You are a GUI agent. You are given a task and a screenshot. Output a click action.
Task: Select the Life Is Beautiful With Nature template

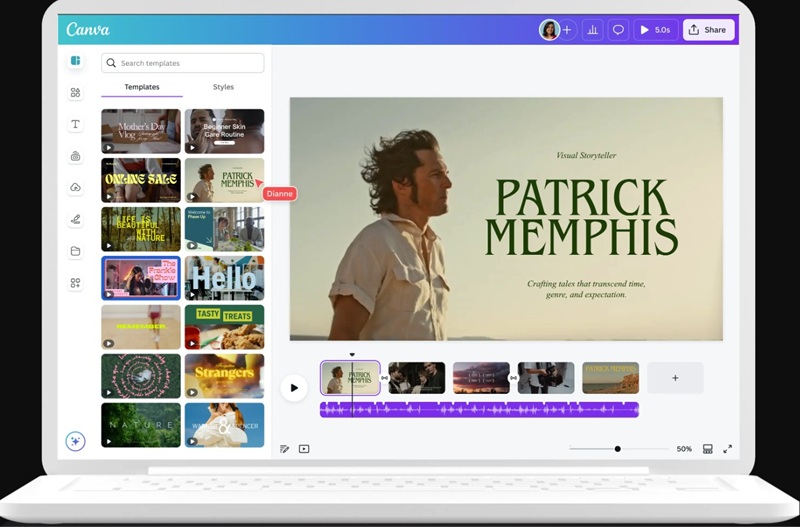141,229
